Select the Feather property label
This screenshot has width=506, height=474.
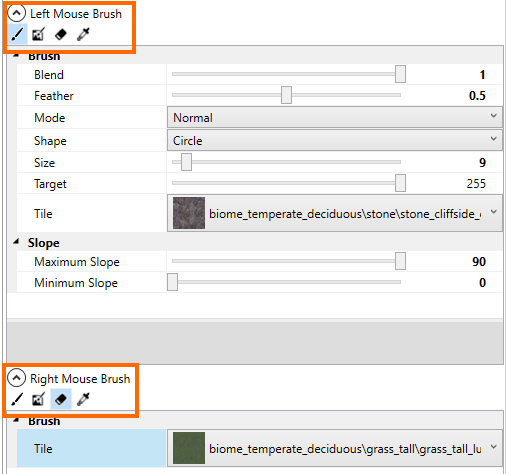[x=54, y=96]
